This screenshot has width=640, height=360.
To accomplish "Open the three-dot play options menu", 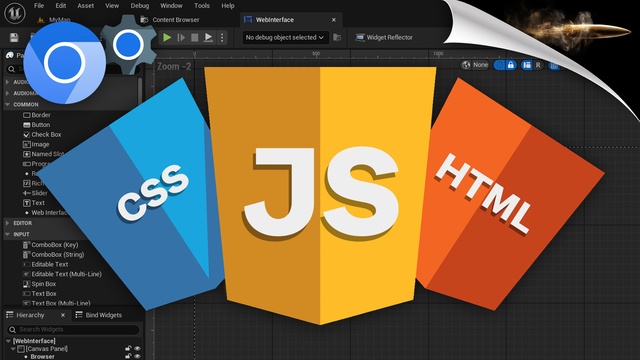I will click(x=222, y=38).
